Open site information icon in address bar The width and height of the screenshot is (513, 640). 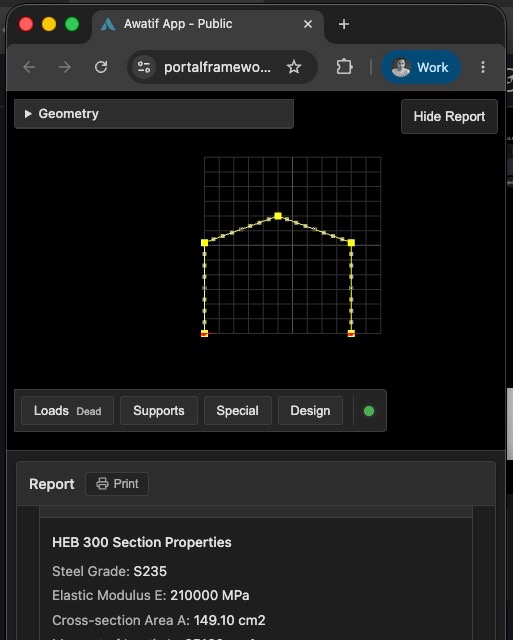(144, 67)
